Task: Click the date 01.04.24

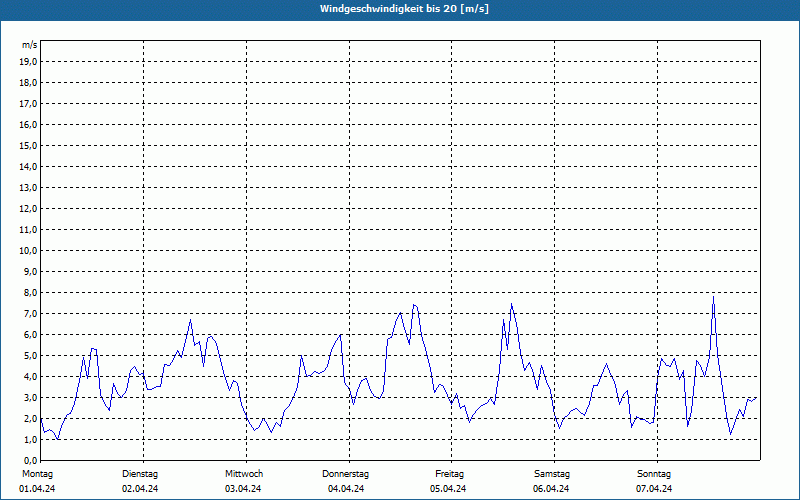Action: pyautogui.click(x=37, y=489)
